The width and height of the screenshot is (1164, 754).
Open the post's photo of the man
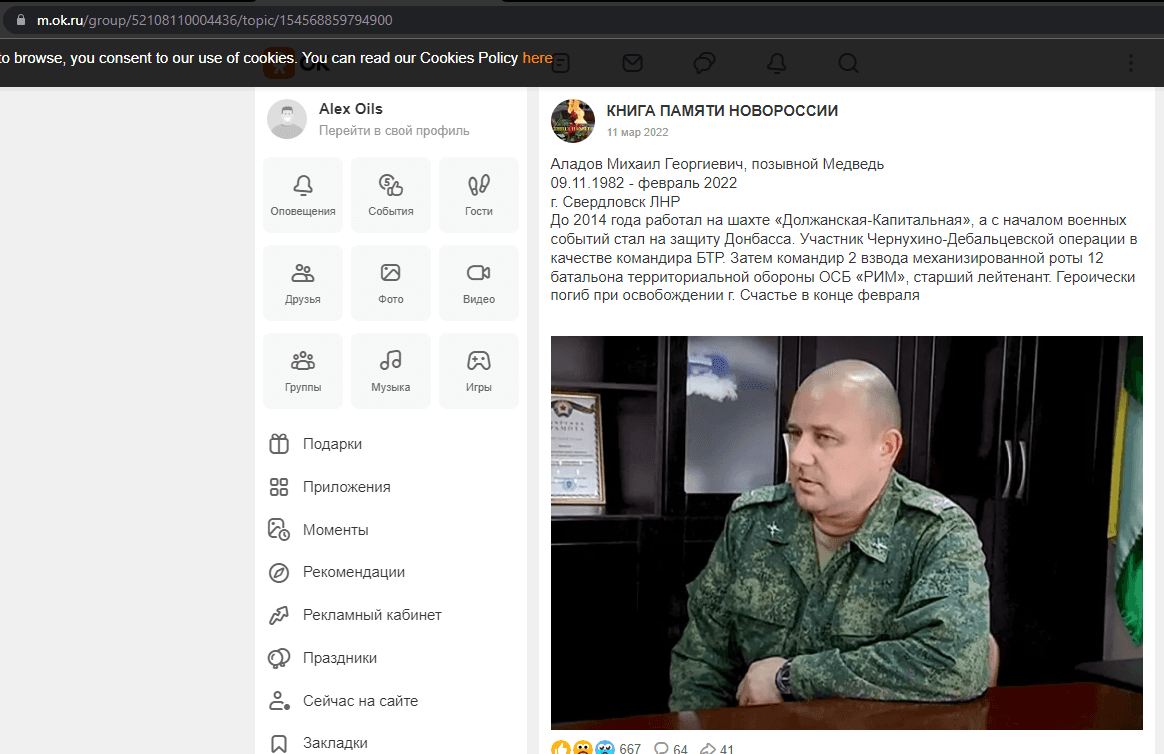tap(846, 532)
